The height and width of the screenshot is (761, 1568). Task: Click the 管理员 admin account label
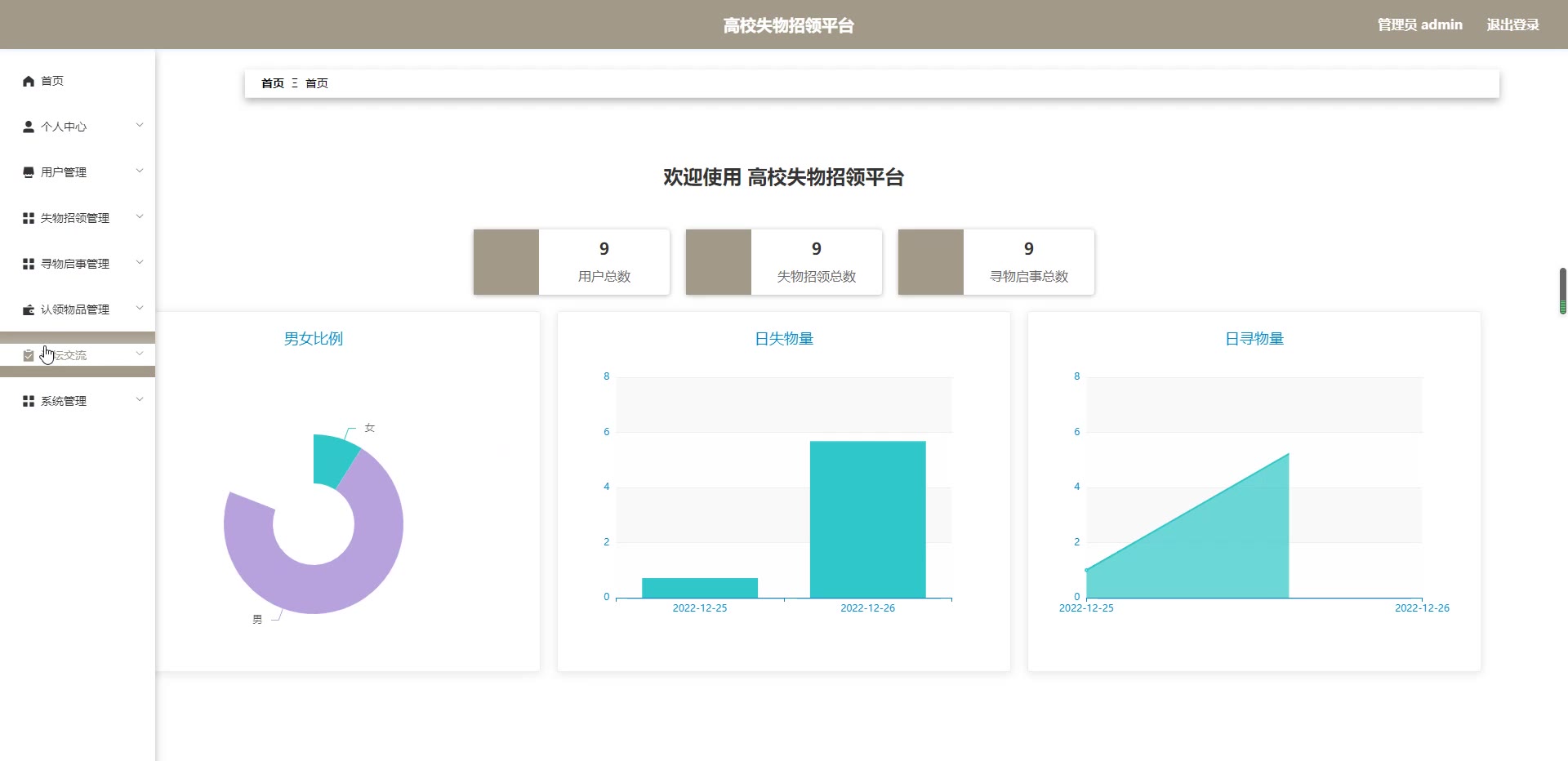point(1420,24)
